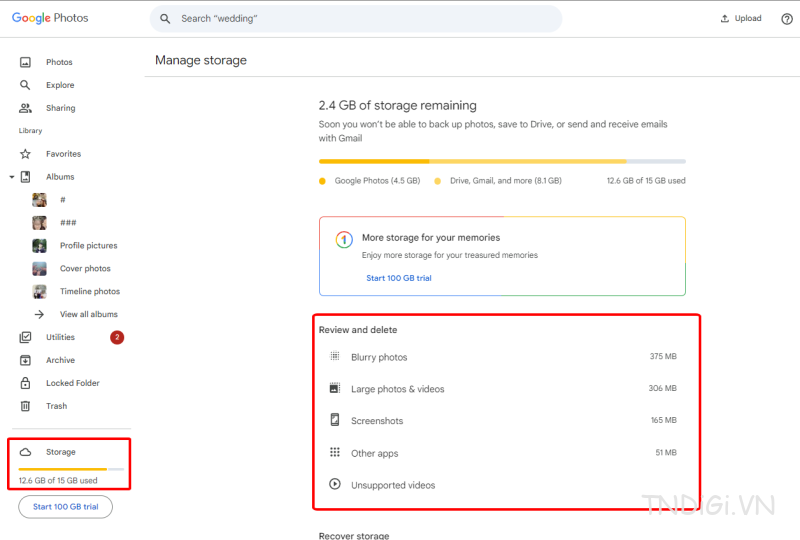
Task: Click the Albums book icon
Action: [25, 177]
